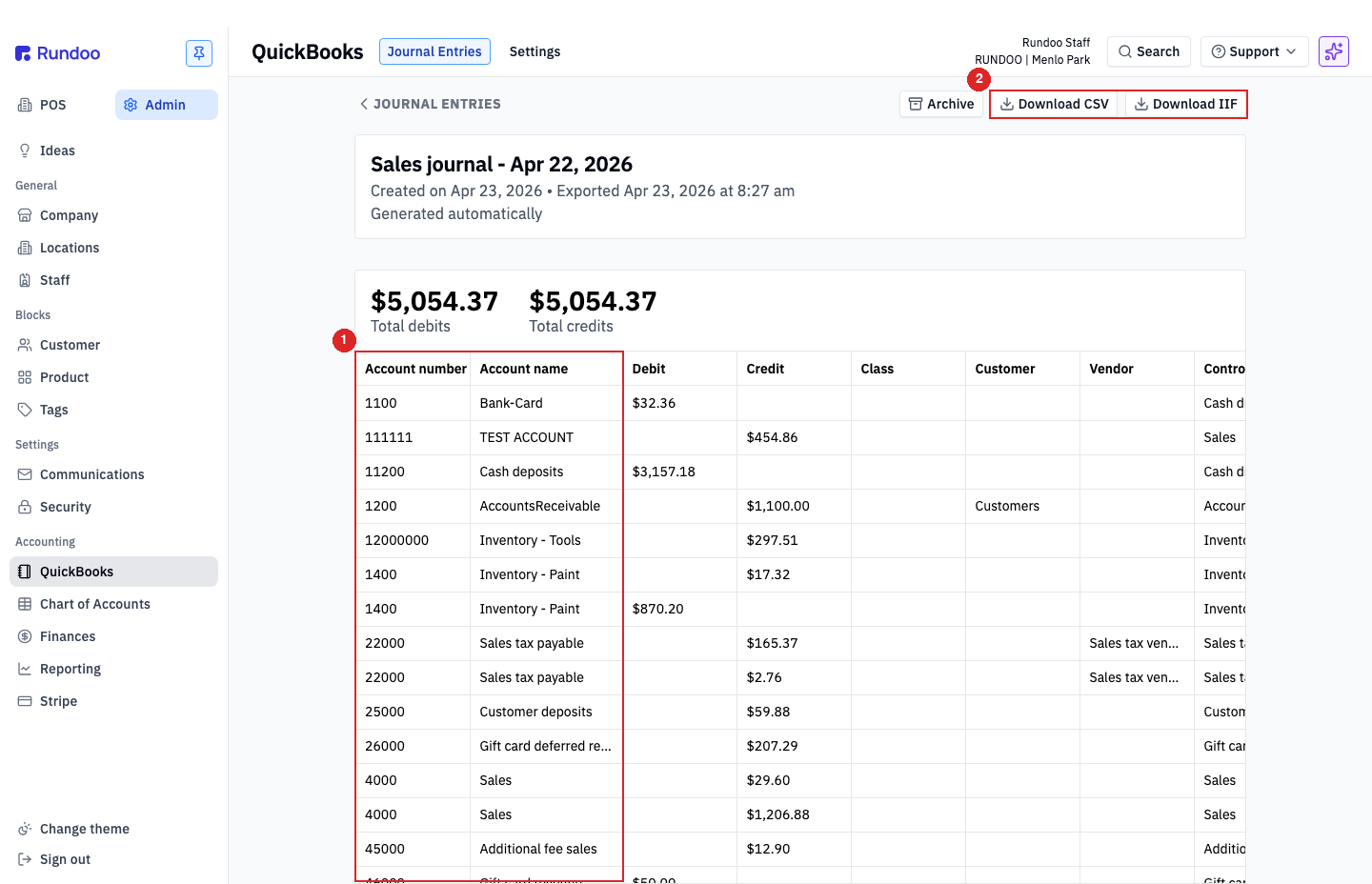The height and width of the screenshot is (884, 1372).
Task: Click the QuickBooks book icon in sidebar
Action: (x=25, y=572)
